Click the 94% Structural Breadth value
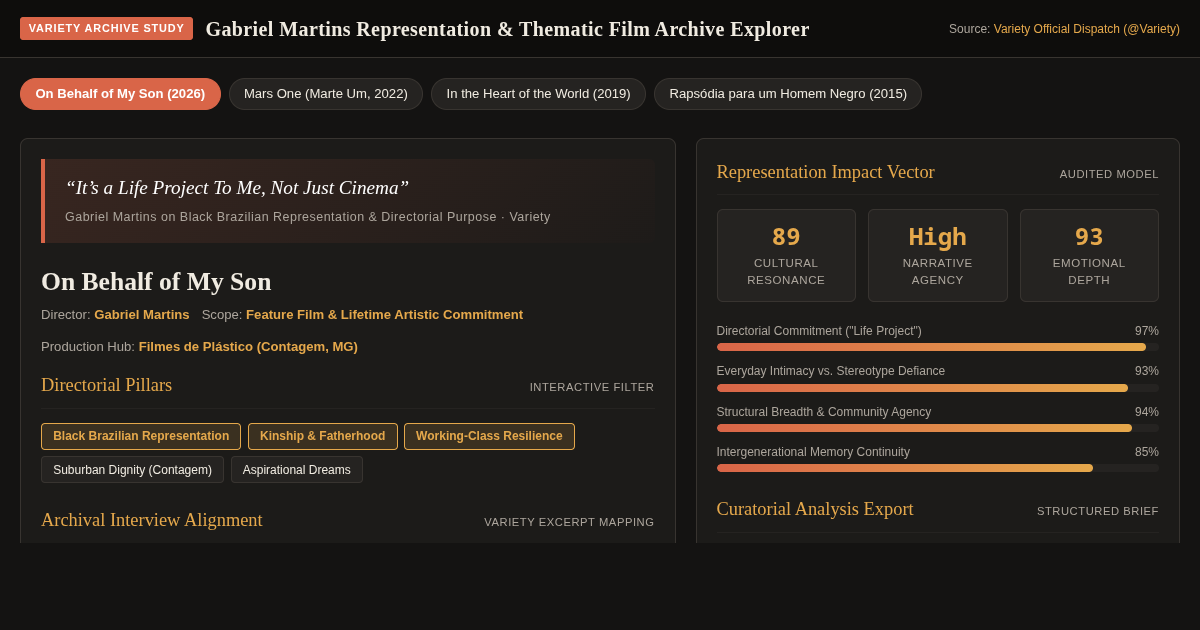Screen dimensions: 1200x630 (x=1146, y=412)
